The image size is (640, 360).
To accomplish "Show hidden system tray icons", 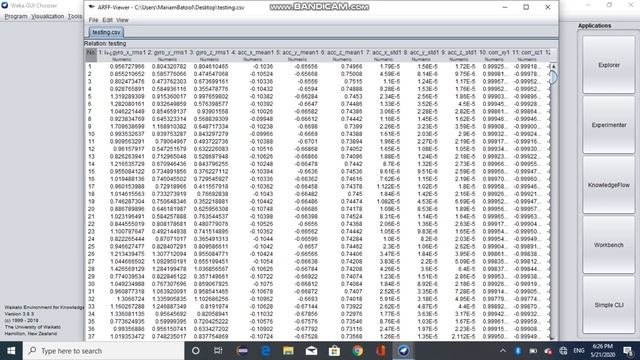I will (x=503, y=351).
